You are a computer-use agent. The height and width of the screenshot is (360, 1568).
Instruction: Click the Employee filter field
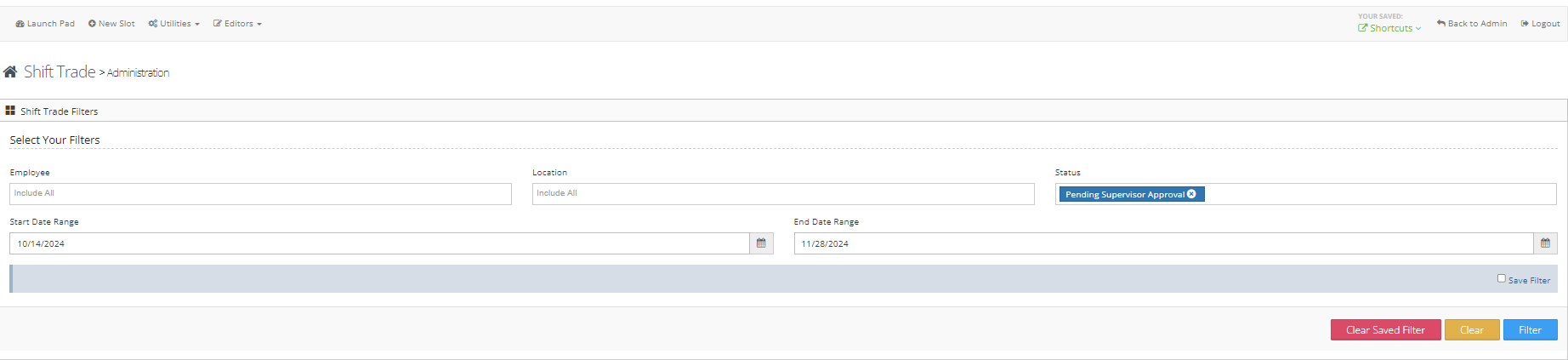pos(260,194)
